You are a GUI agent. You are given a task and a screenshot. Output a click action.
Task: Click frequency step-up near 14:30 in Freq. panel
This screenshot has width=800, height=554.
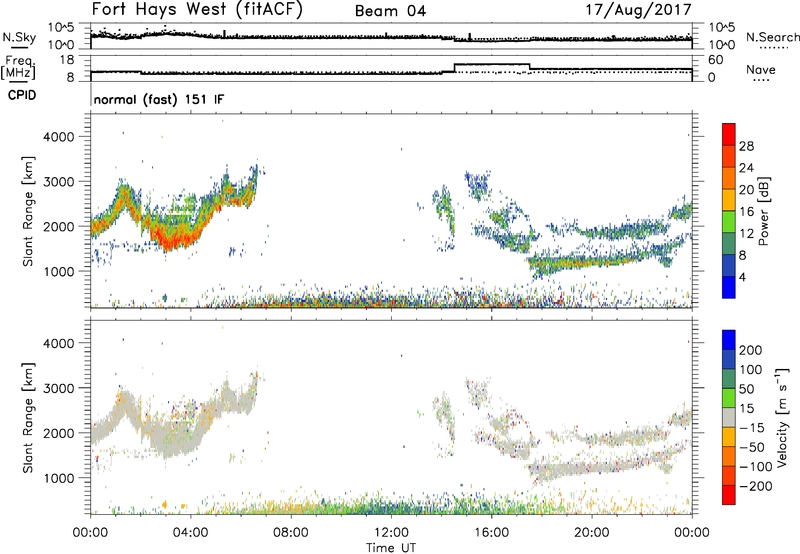point(454,68)
